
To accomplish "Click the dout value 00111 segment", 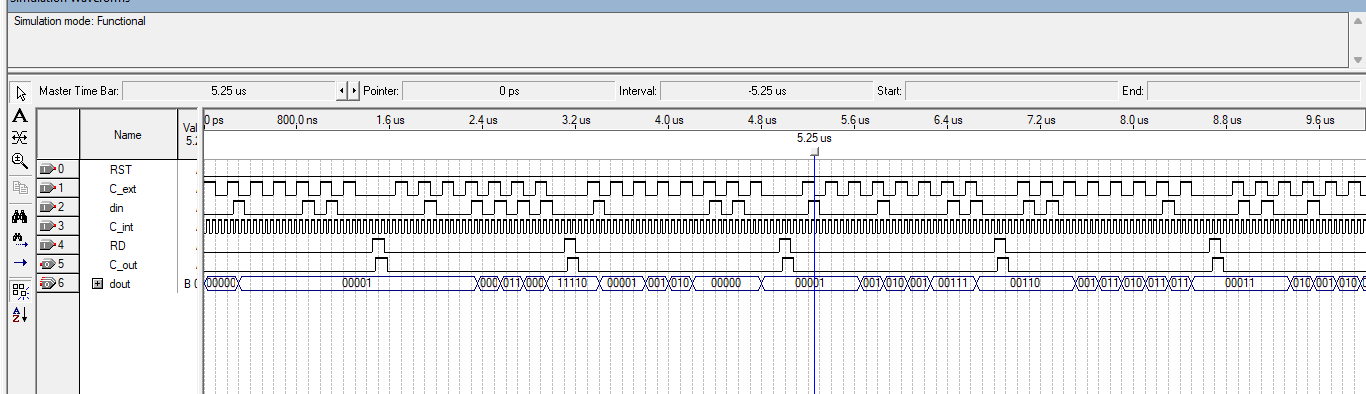I will [x=954, y=284].
